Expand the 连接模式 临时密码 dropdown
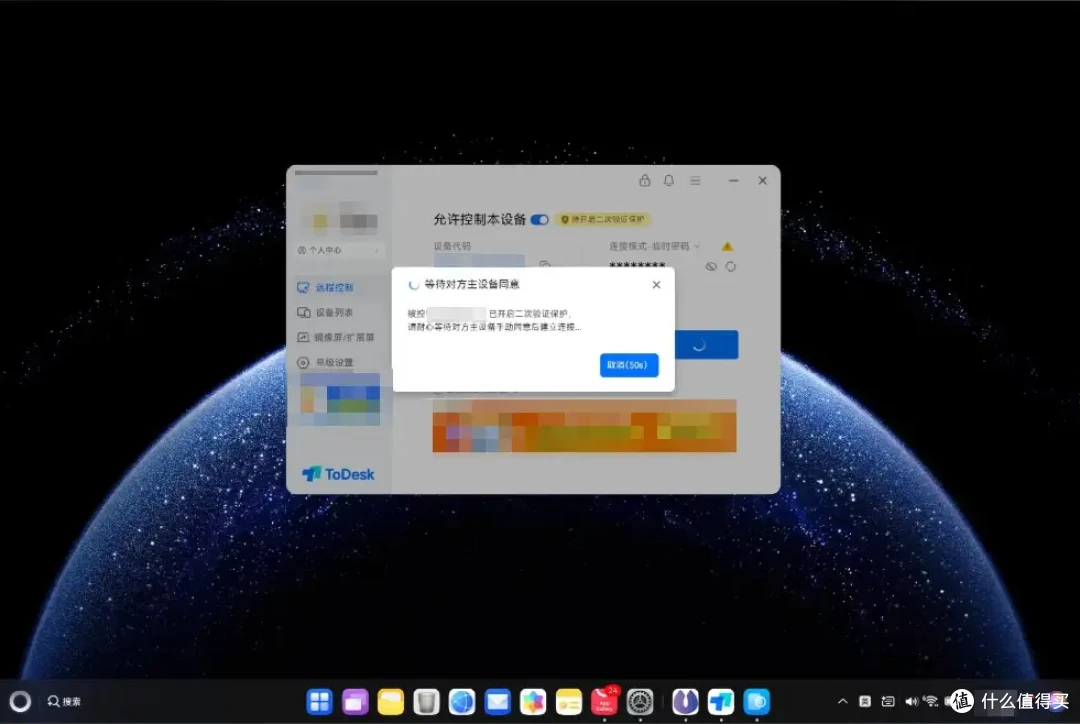 [x=654, y=246]
